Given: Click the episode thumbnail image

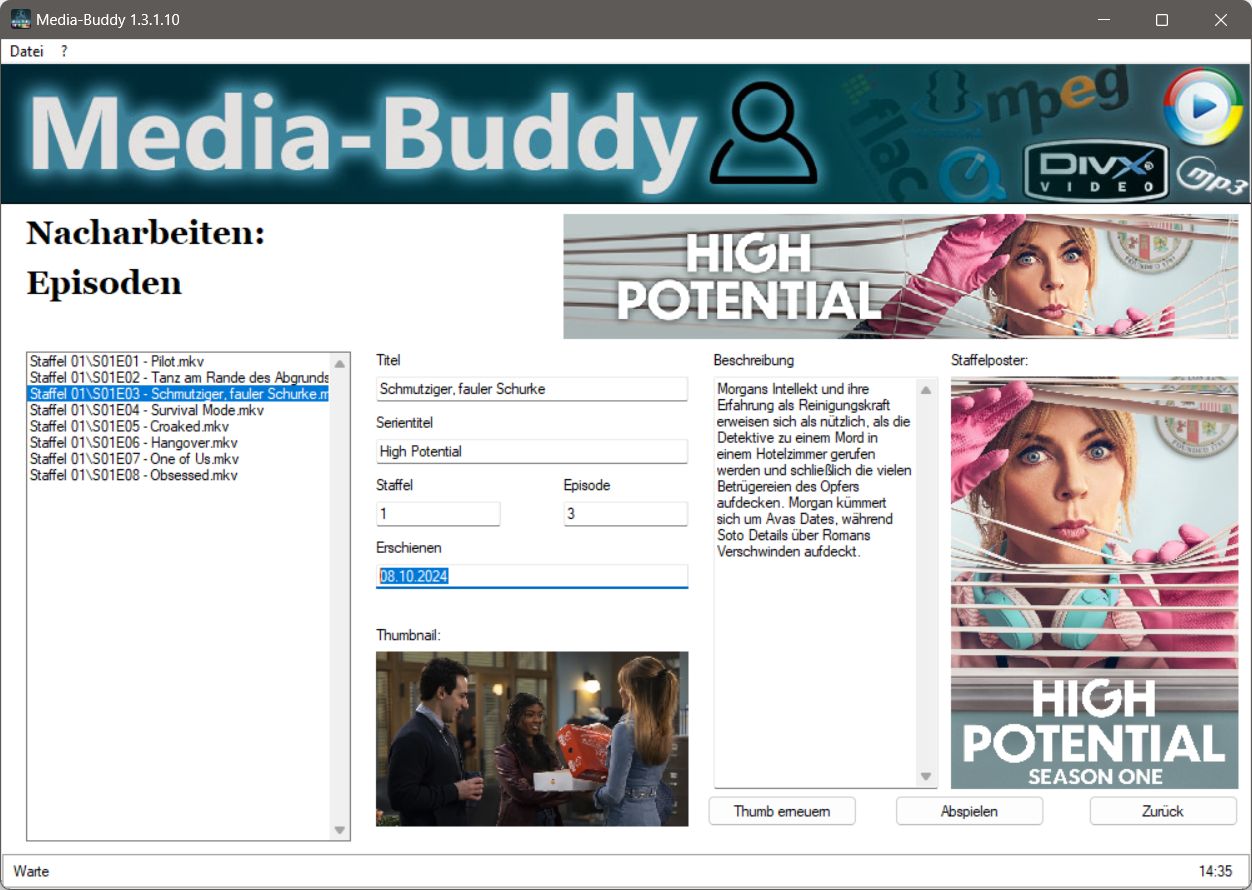Looking at the screenshot, I should click(532, 739).
